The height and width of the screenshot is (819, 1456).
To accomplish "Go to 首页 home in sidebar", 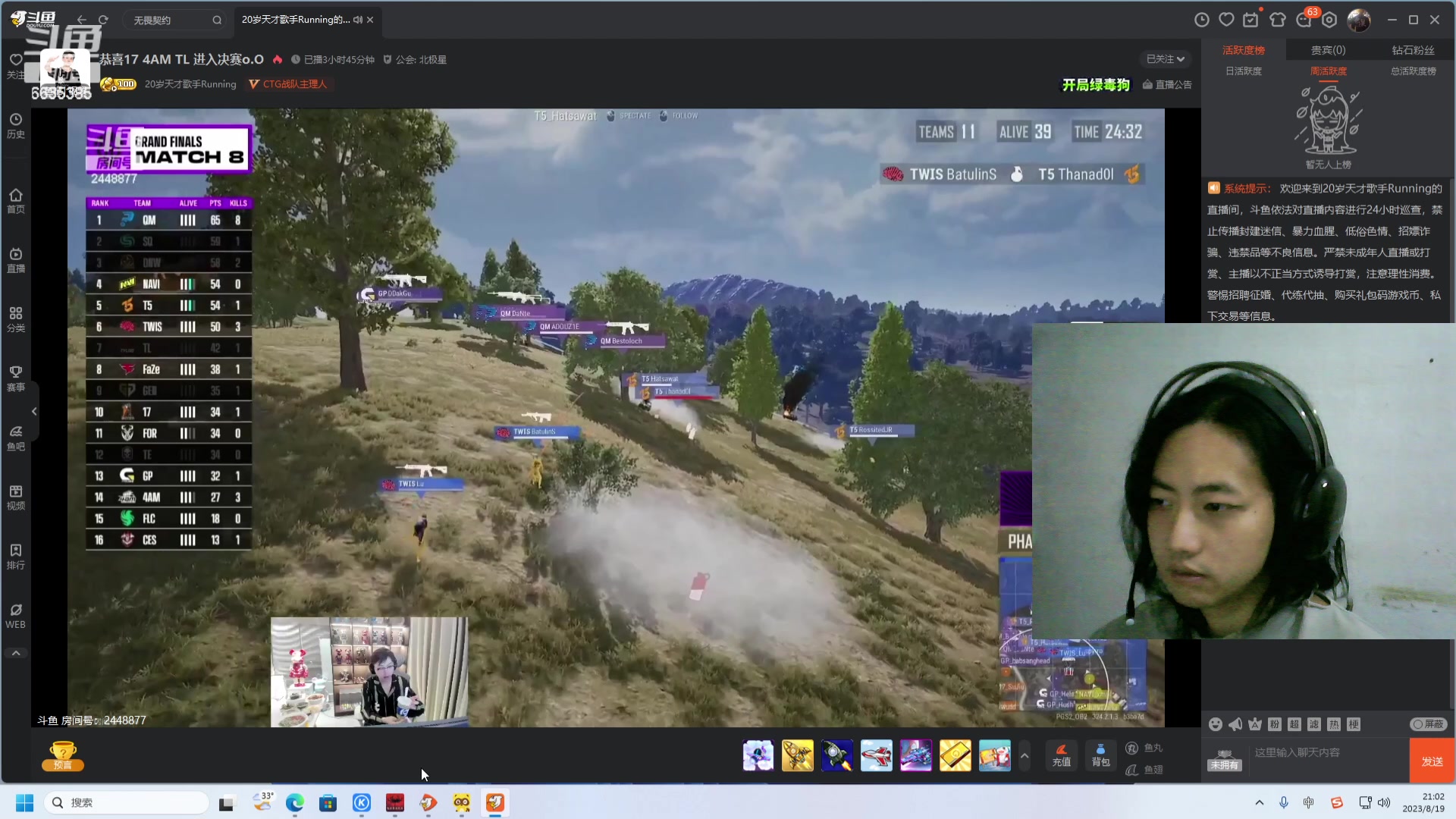I will click(x=16, y=201).
